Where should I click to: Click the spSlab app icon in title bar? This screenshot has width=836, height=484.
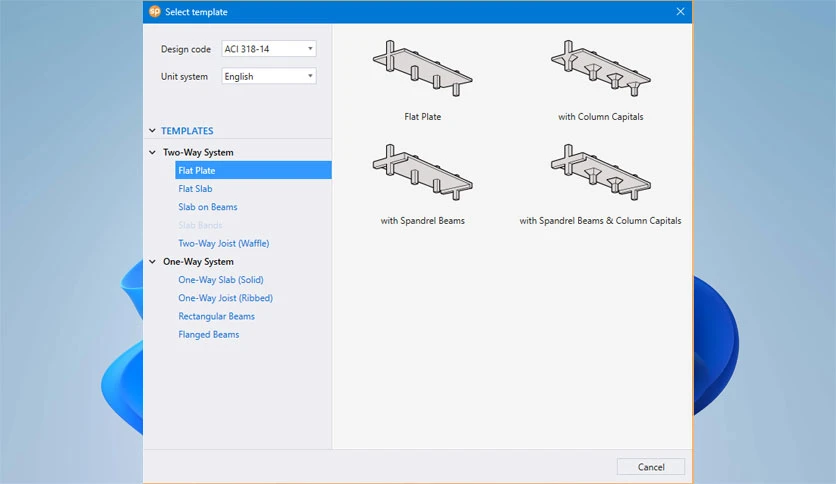(154, 11)
